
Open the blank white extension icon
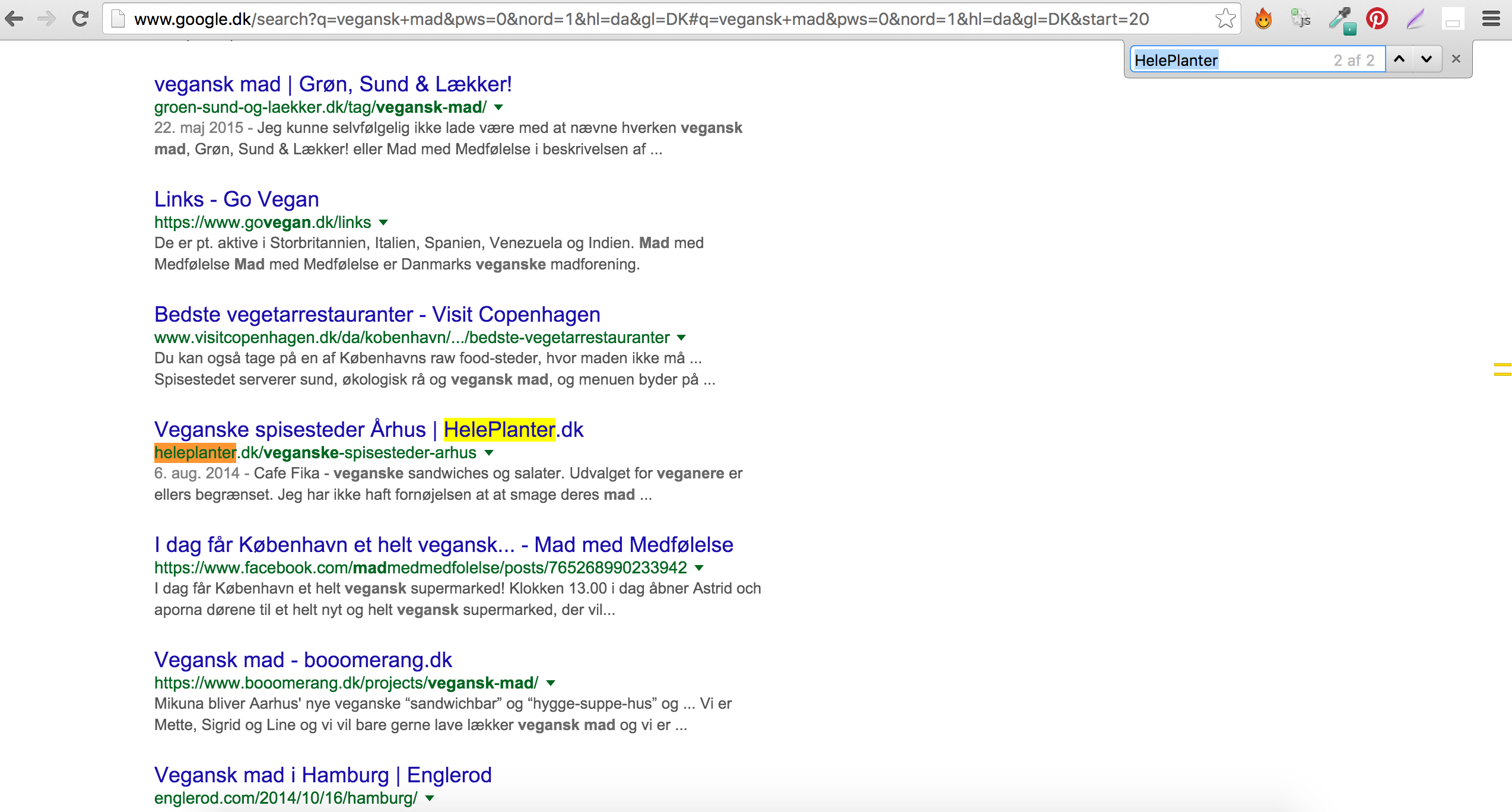tap(1453, 19)
